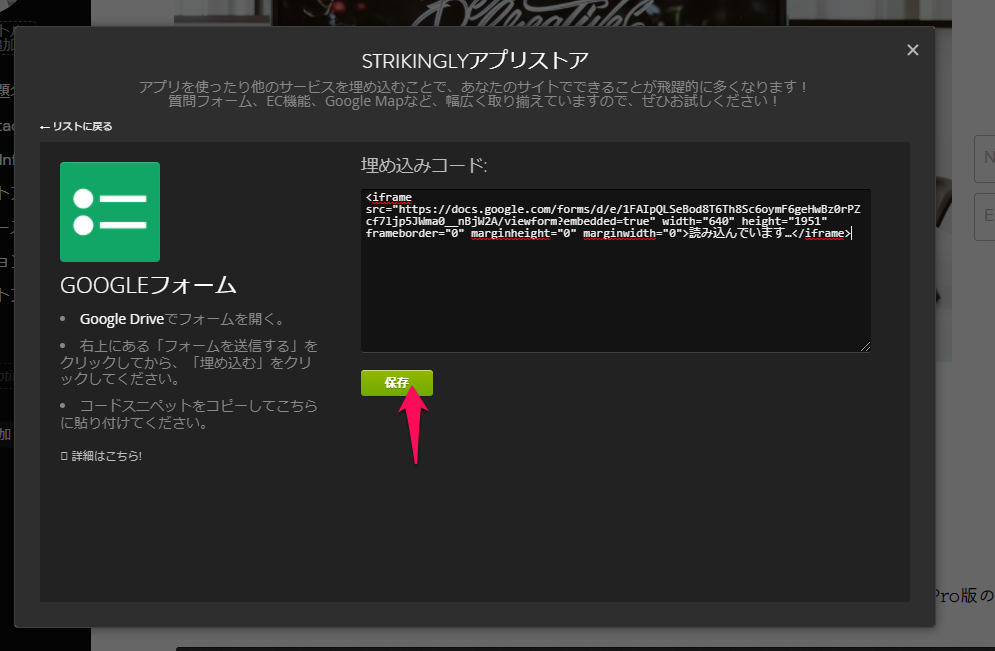Click inside the embed code text area
This screenshot has height=651, width=995.
616,270
